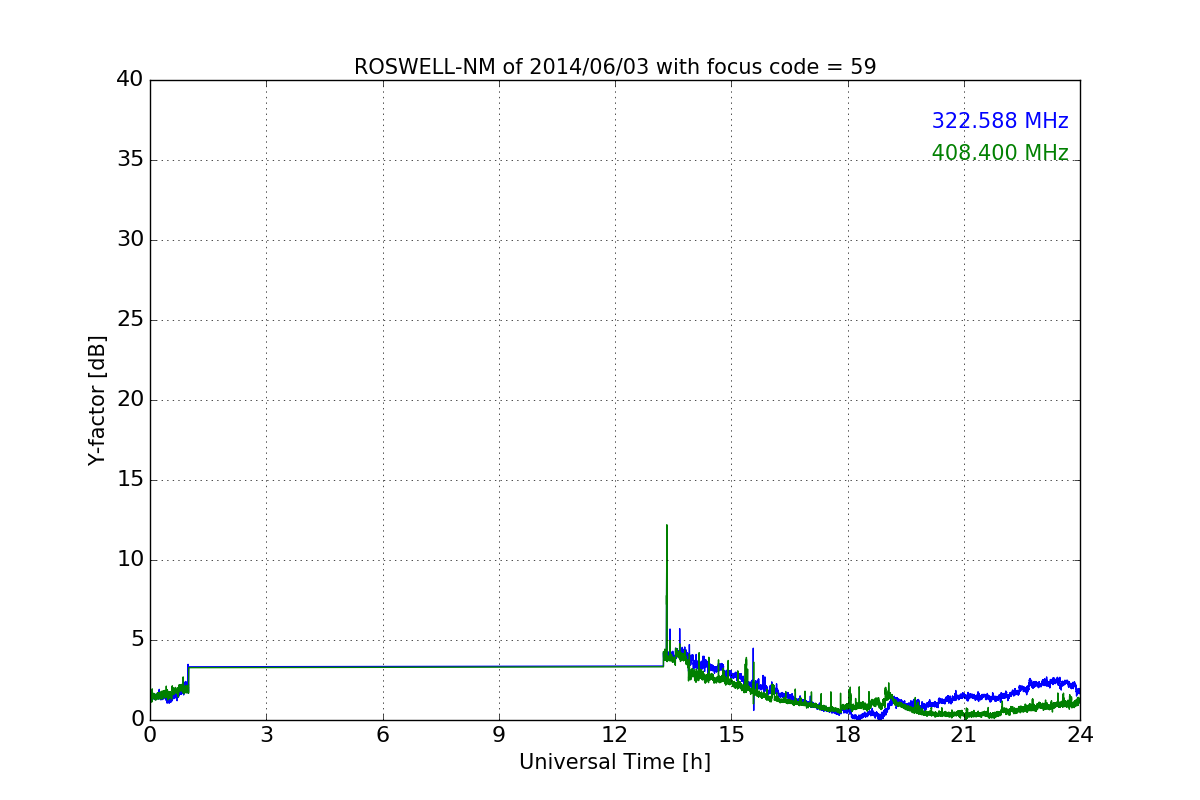Click the x-axis tick label 9
The height and width of the screenshot is (800, 1200).
499,735
